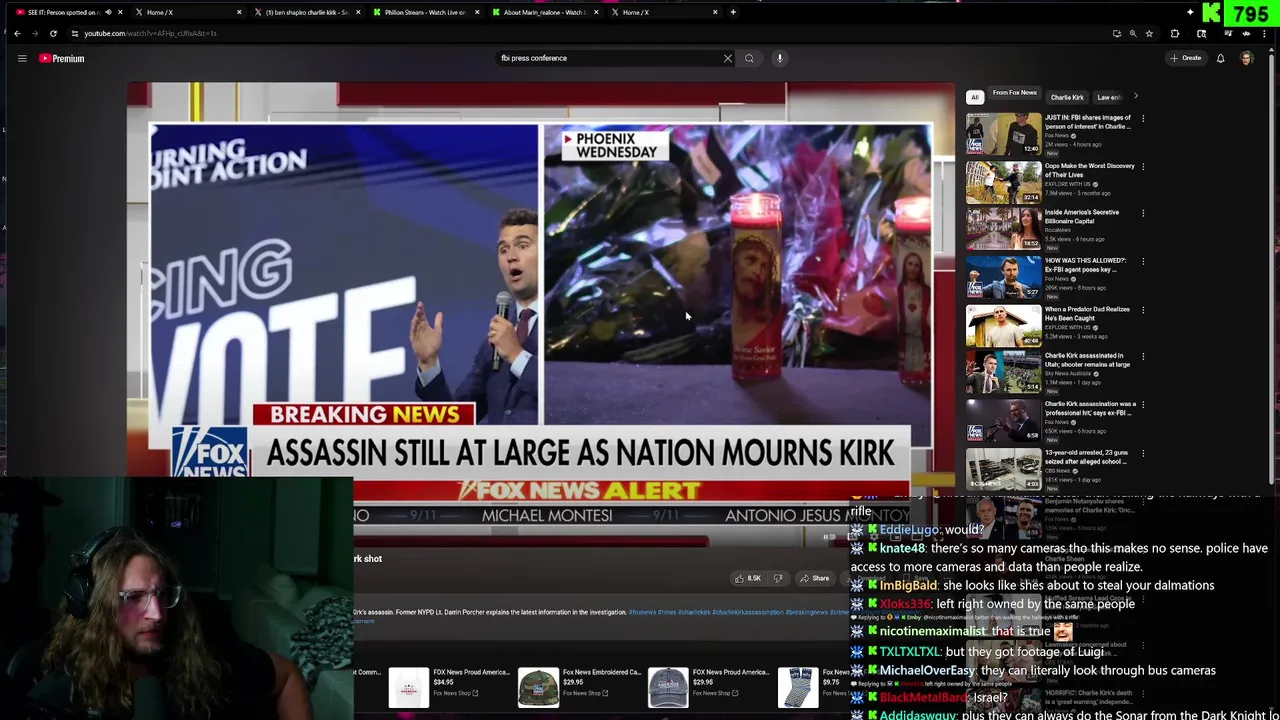This screenshot has height=720, width=1280.
Task: Dislike the video with thumbs-down
Action: pyautogui.click(x=777, y=578)
